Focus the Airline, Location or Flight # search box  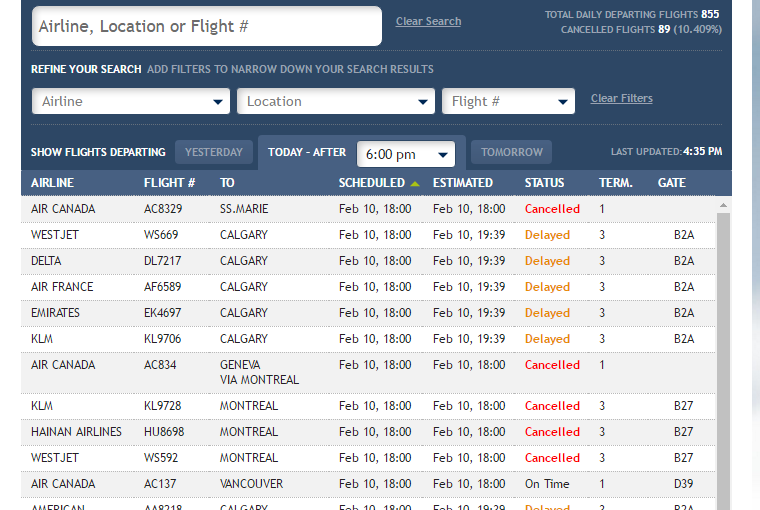click(207, 27)
